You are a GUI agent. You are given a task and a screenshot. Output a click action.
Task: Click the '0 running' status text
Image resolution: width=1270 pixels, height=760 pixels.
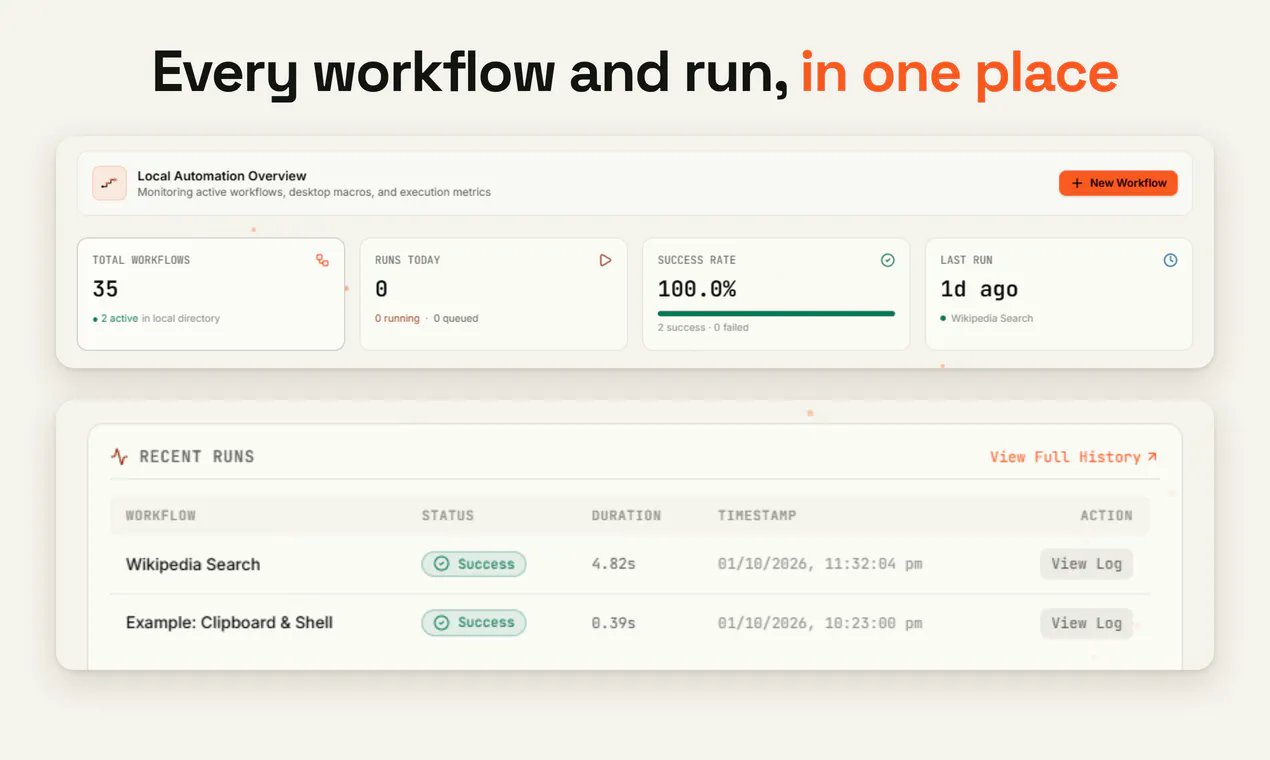pos(397,318)
